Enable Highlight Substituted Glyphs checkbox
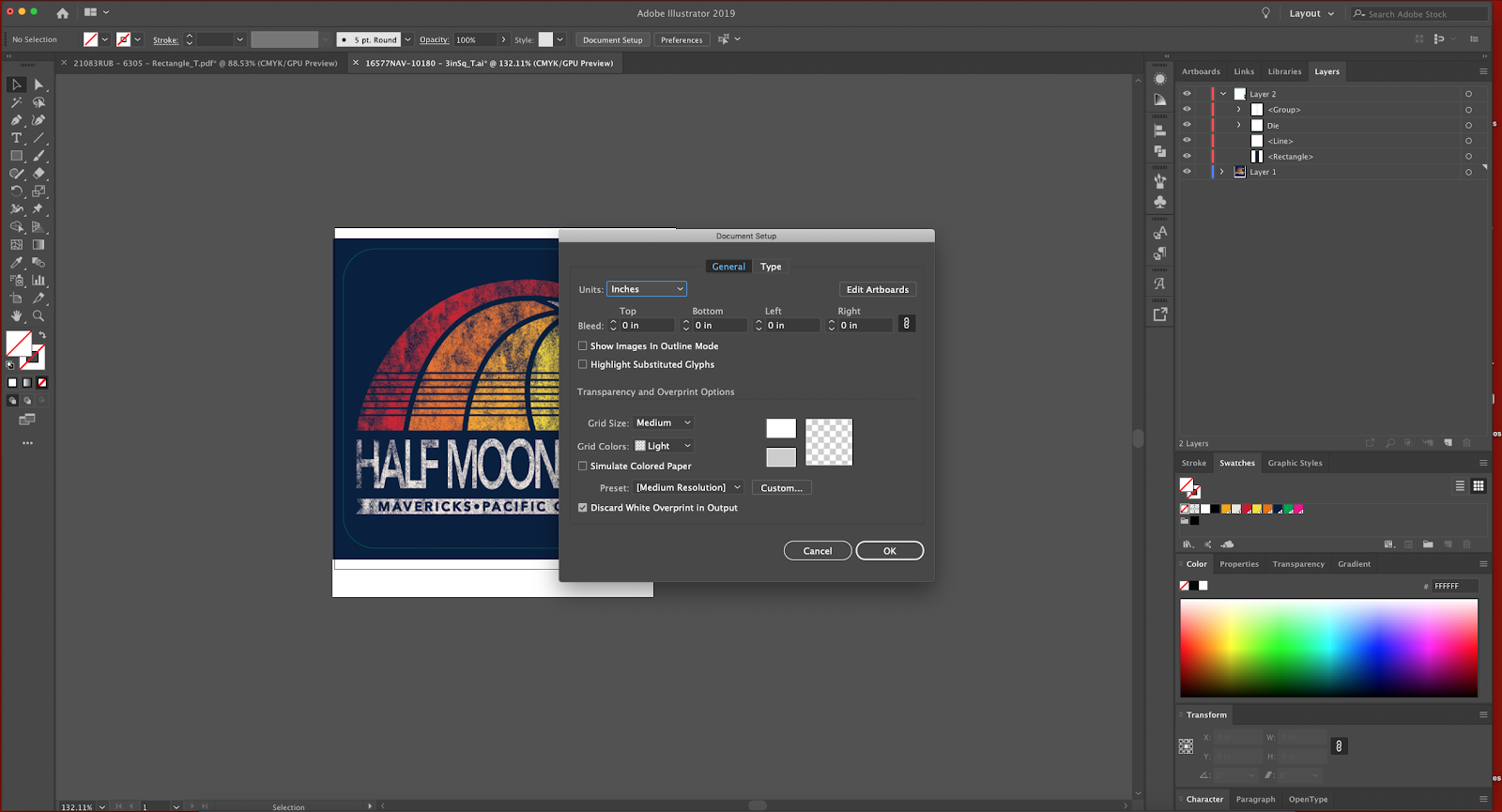Screen dimensions: 1502x812 [x=582, y=364]
